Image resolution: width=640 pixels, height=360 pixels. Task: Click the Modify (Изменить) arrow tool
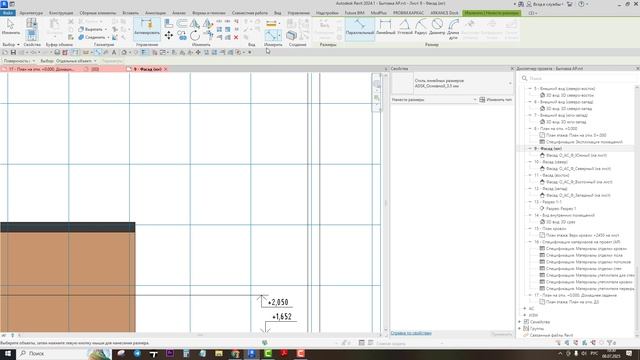(11, 27)
